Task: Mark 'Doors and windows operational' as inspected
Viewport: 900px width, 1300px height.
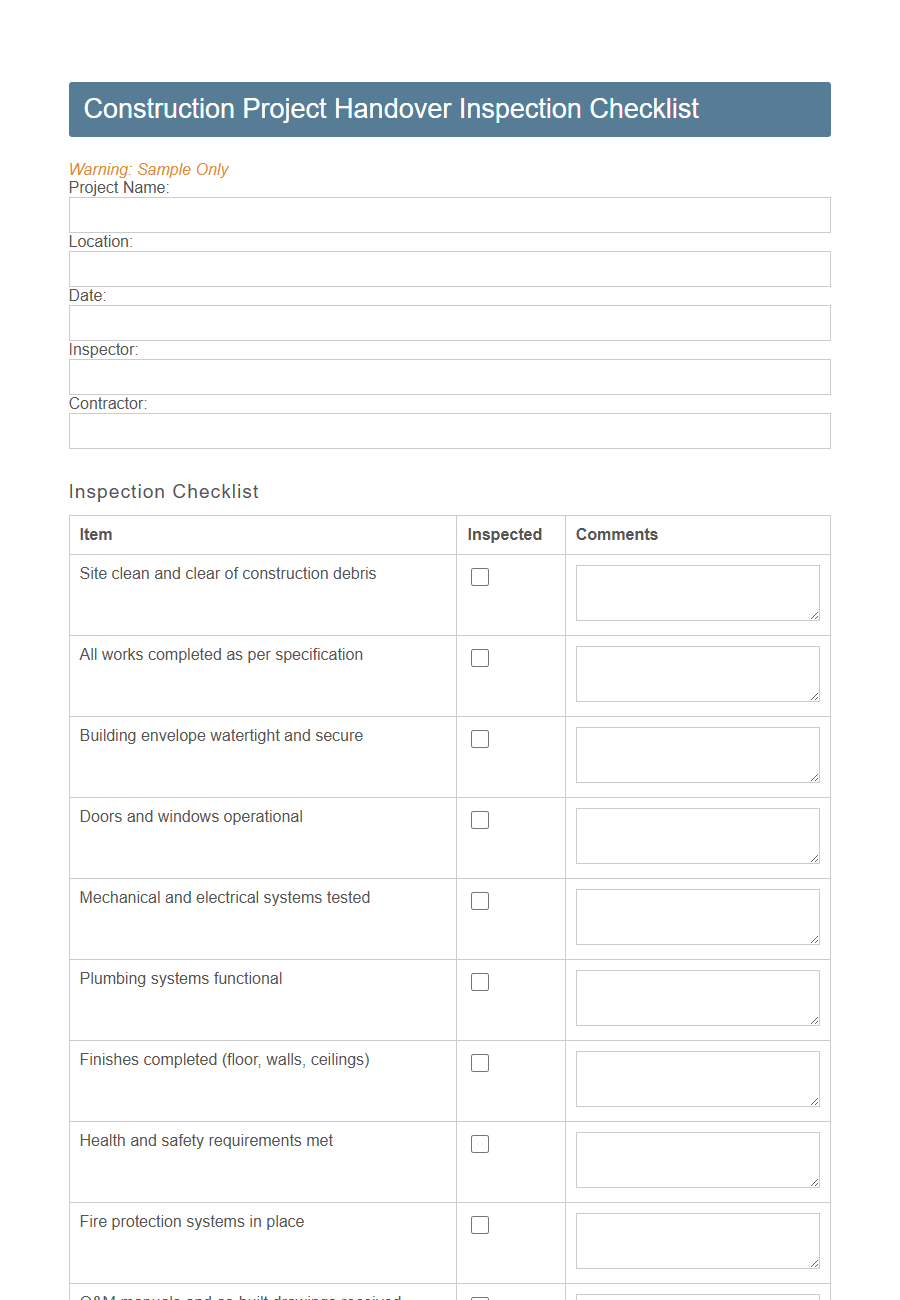Action: click(480, 820)
